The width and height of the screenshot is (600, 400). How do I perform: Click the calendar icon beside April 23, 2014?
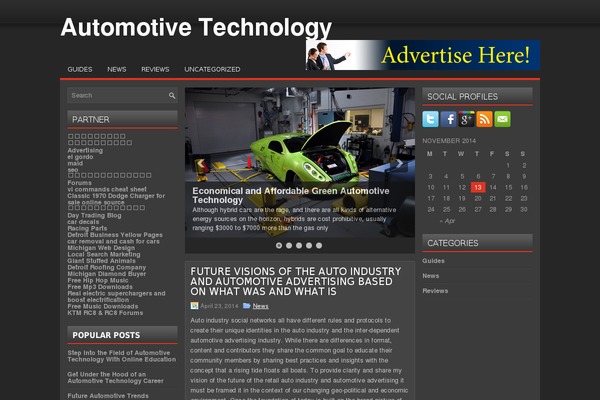coord(194,306)
